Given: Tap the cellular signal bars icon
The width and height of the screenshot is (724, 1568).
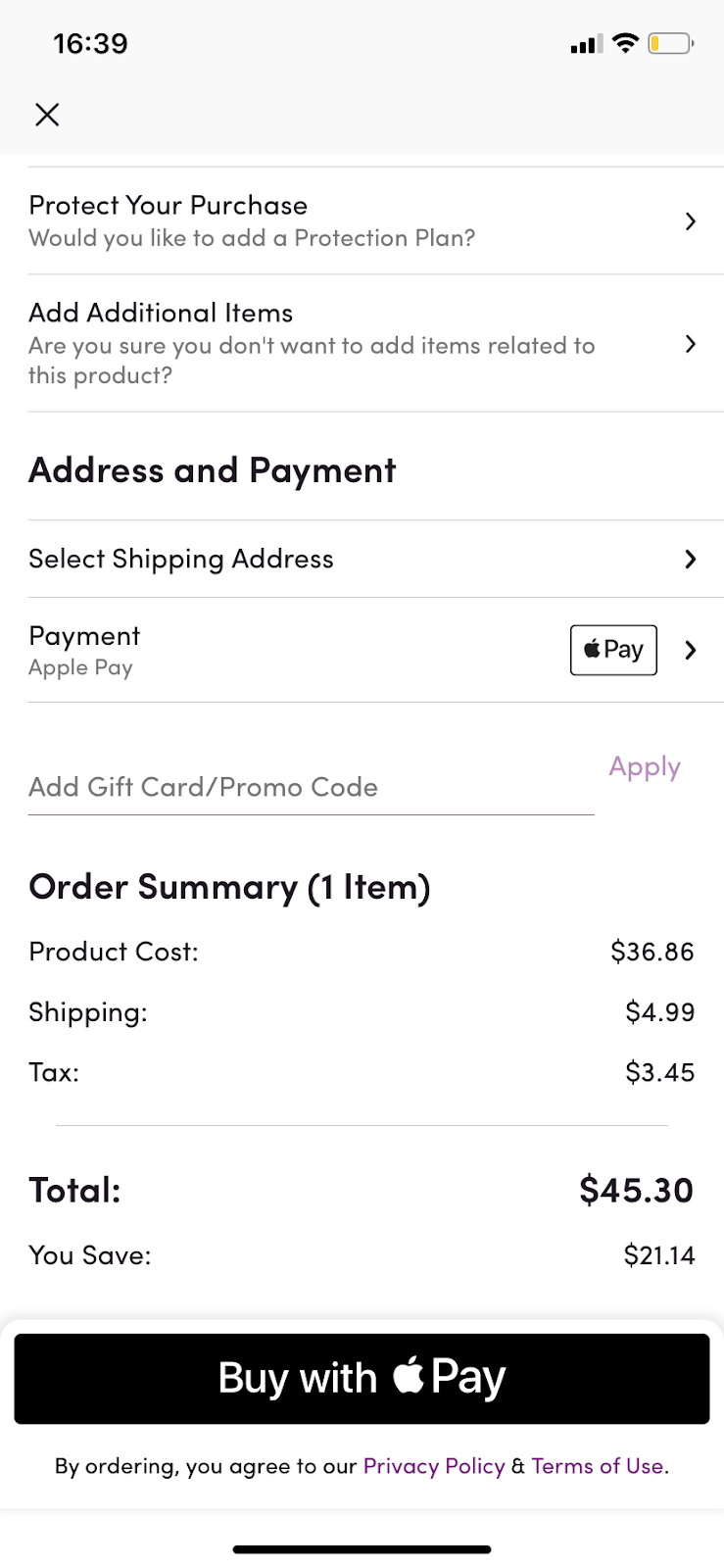Looking at the screenshot, I should [586, 44].
